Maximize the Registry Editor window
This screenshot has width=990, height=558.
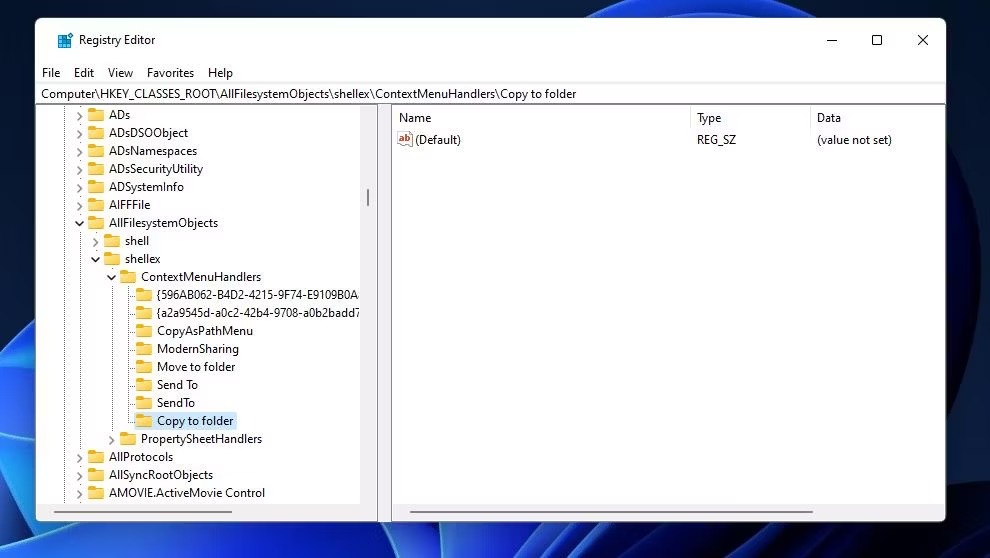coord(877,40)
